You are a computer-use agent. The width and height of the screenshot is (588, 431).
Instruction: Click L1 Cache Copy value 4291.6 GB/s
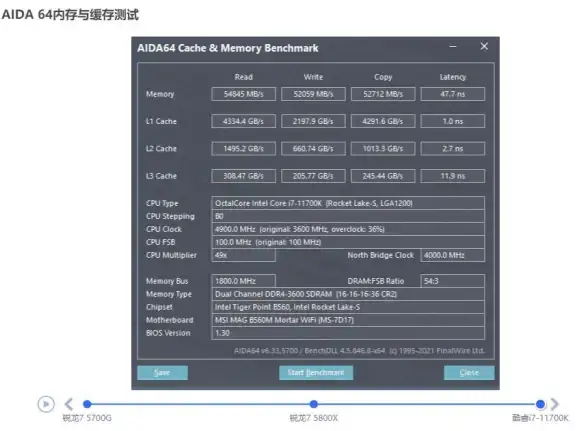pos(383,121)
